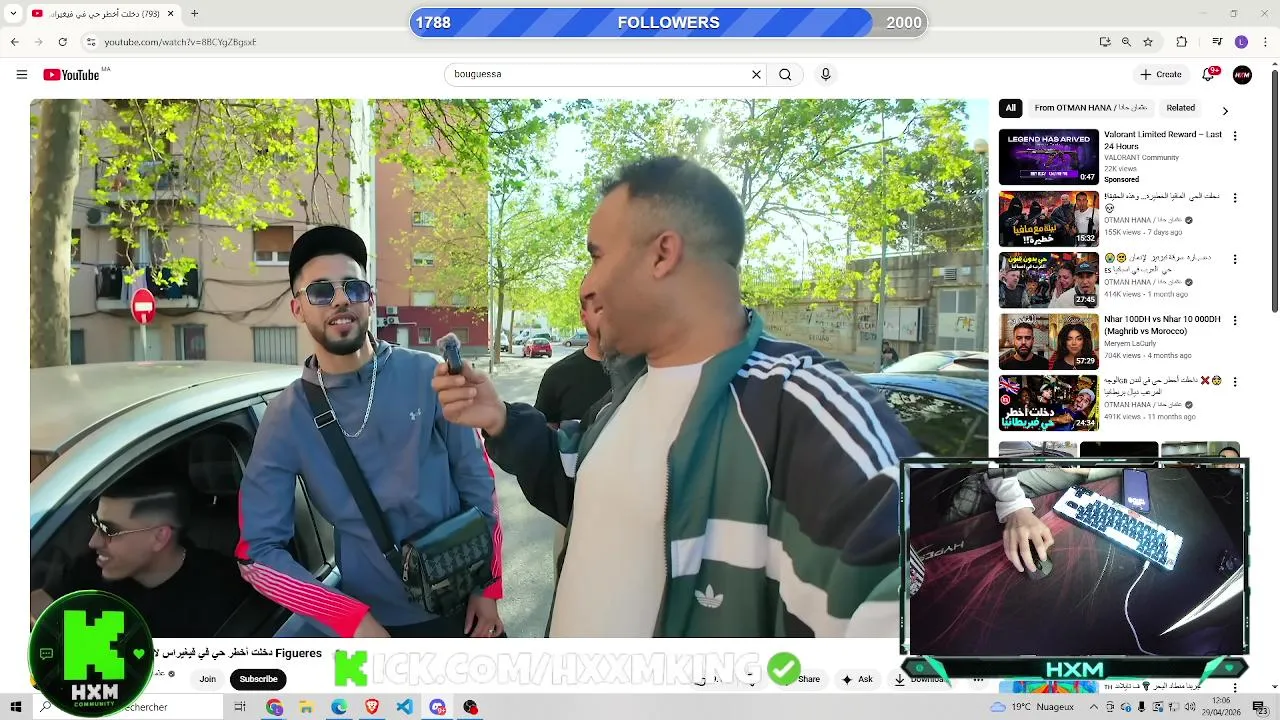
Task: Click the Join channel button
Action: [x=207, y=679]
